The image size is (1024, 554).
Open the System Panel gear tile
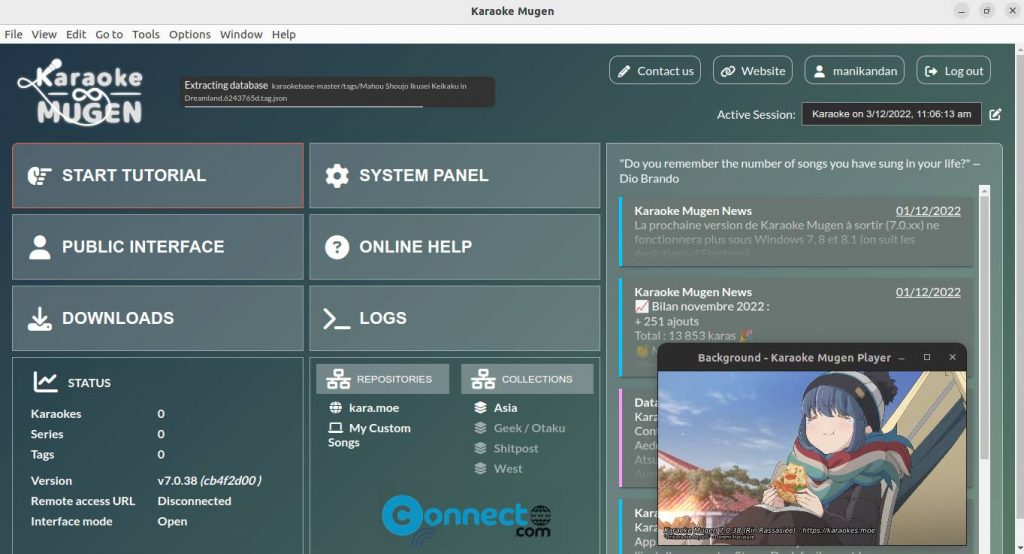(454, 175)
